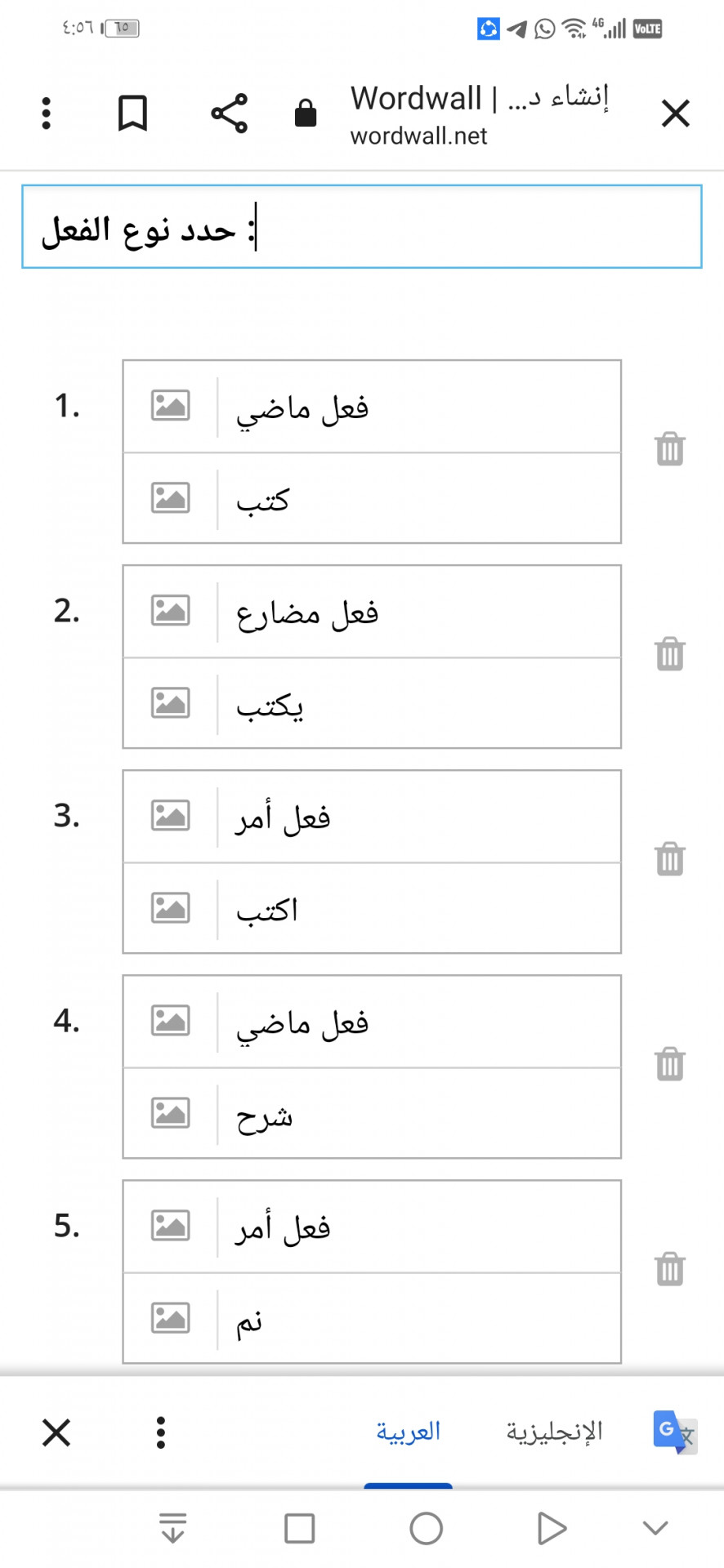Collapse keyboard with the down chevron
The image size is (724, 1568).
655,1528
